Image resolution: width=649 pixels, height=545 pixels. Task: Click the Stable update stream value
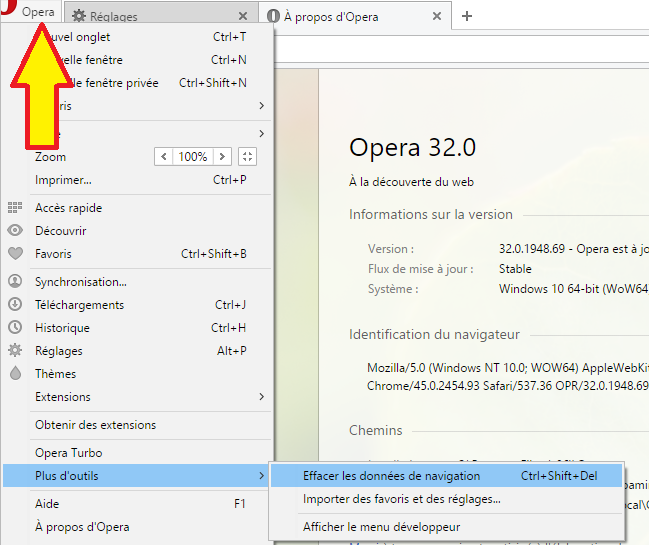515,269
